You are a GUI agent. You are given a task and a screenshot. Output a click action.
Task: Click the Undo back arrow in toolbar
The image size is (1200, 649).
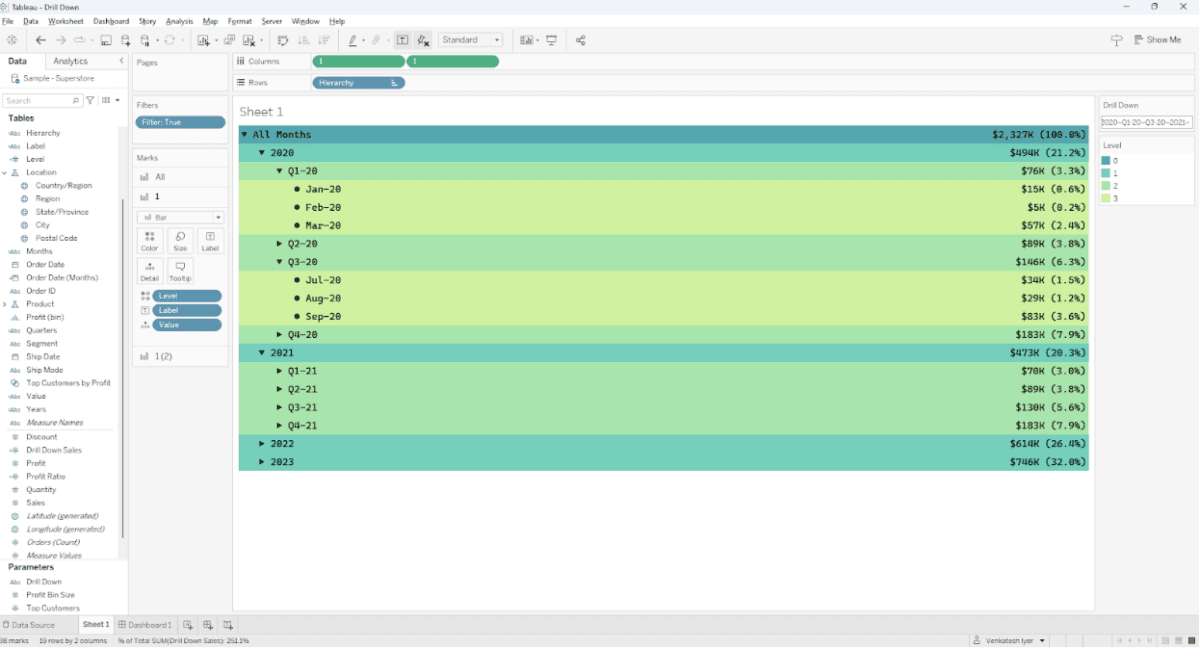pos(41,40)
